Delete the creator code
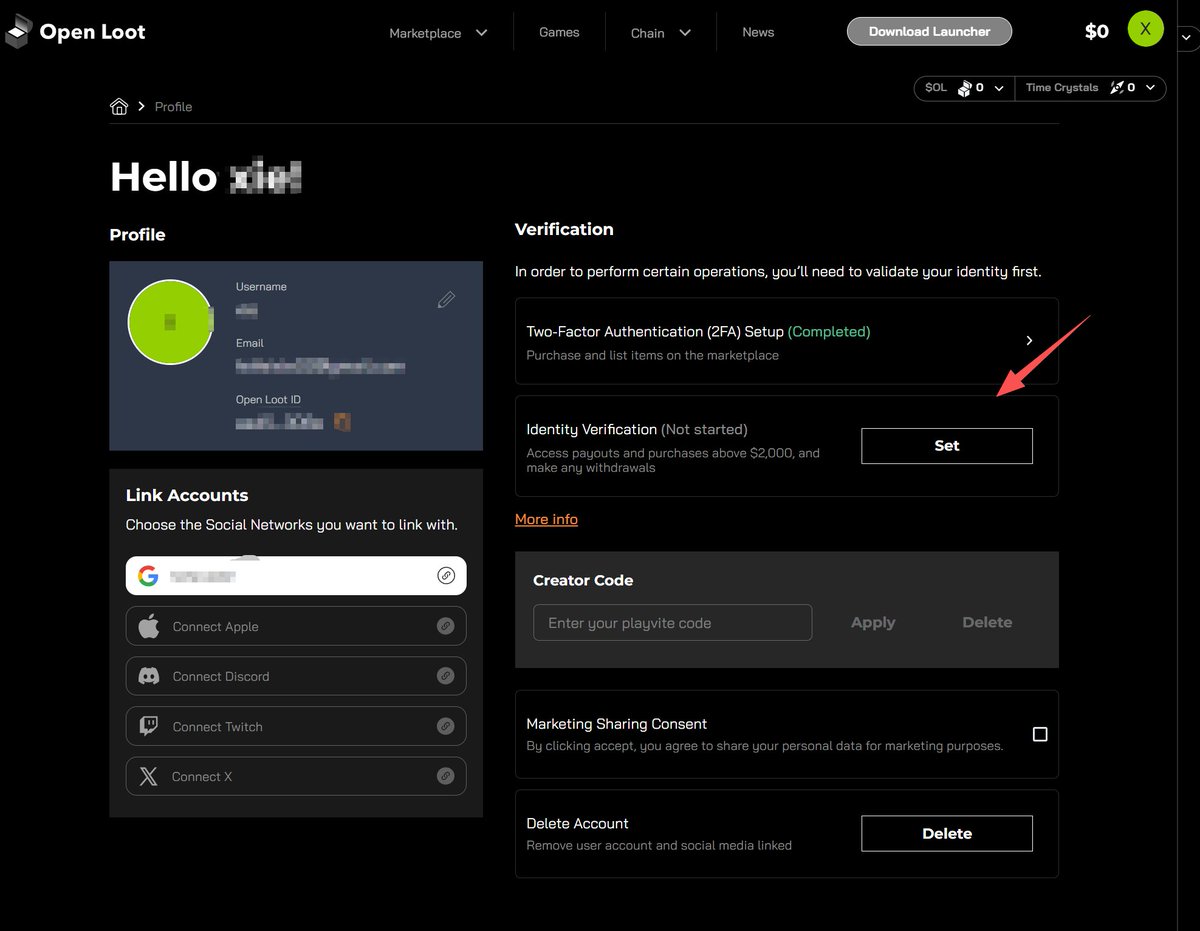Viewport: 1200px width, 931px height. (987, 622)
